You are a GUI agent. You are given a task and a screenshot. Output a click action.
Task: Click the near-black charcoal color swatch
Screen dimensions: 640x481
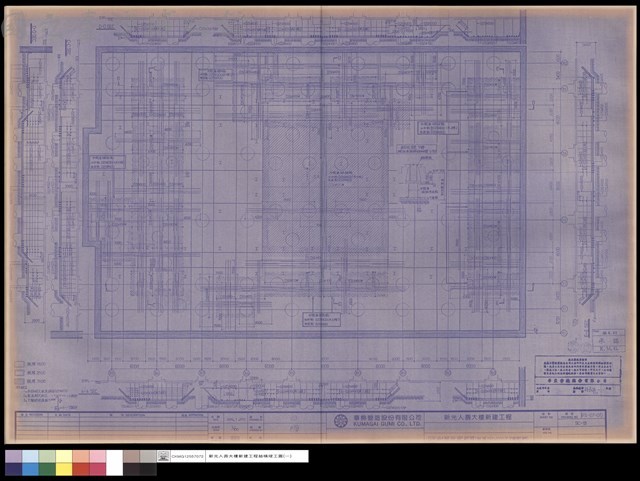tap(148, 469)
